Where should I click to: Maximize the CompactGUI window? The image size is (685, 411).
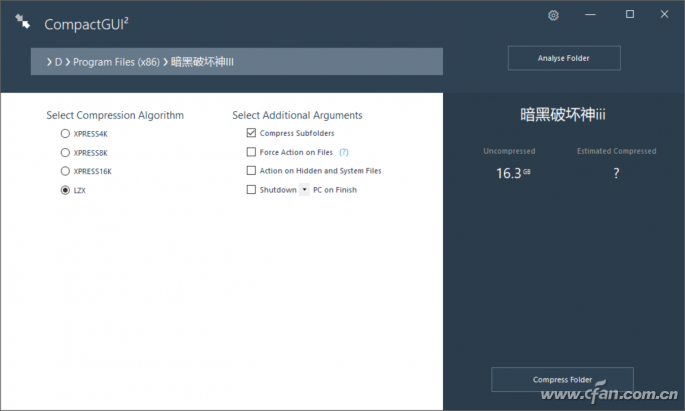(630, 14)
